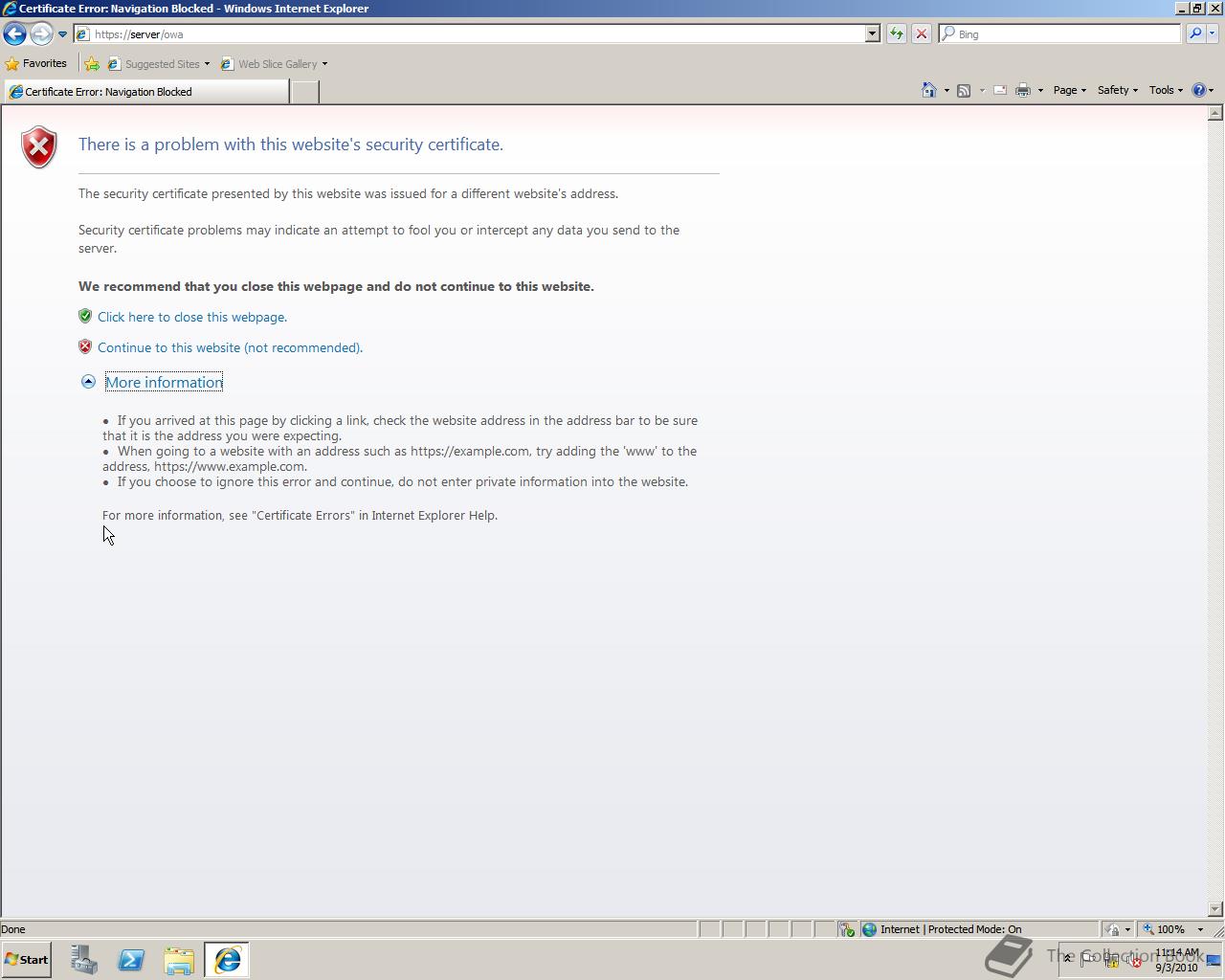Screen dimensions: 1225x980
Task: Open the Windows Start button
Action: click(26, 960)
